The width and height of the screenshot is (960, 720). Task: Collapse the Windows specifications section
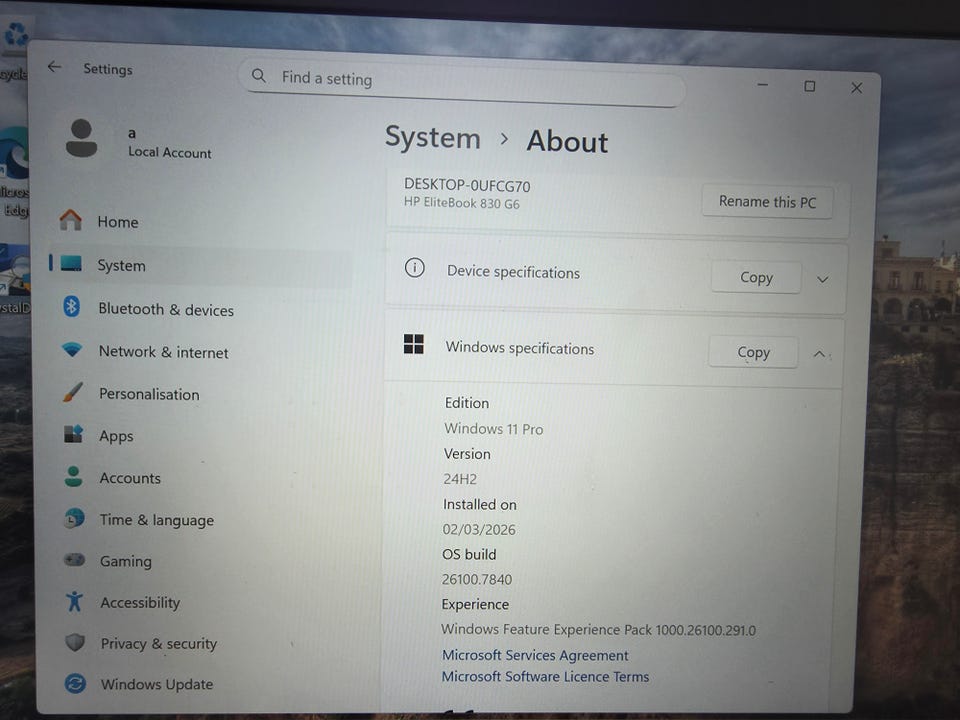(x=819, y=354)
